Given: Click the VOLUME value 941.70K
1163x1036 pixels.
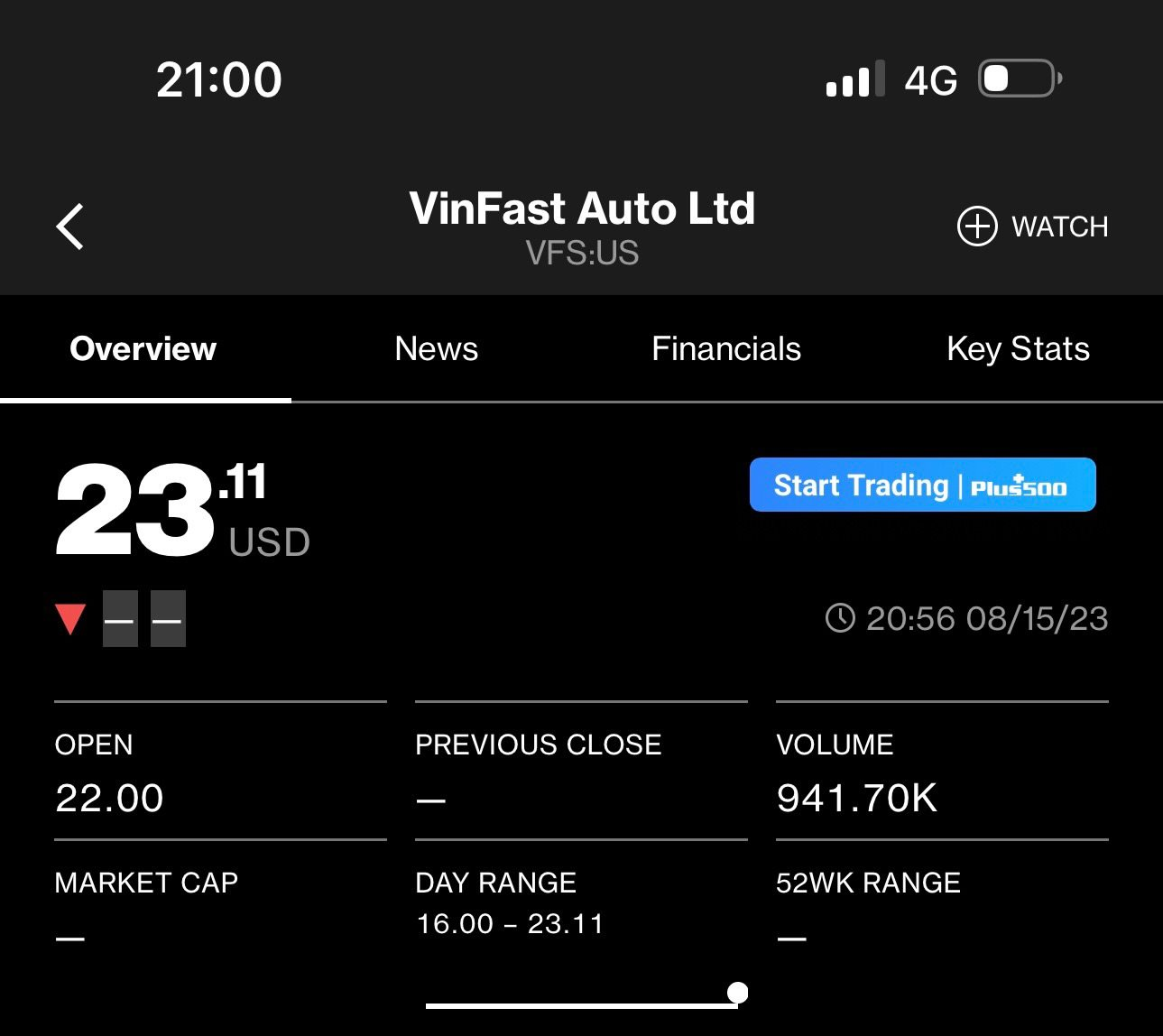Looking at the screenshot, I should point(857,798).
